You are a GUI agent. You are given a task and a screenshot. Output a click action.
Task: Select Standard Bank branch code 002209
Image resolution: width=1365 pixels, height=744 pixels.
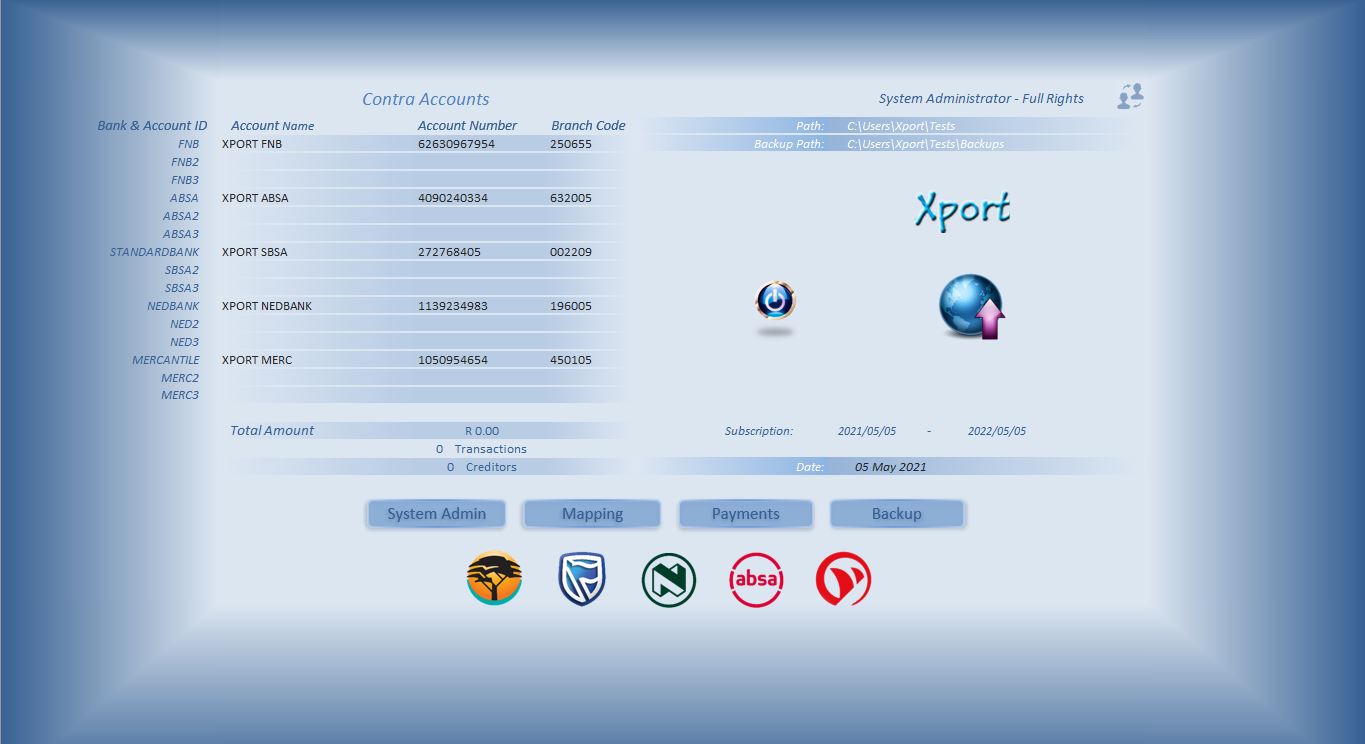coord(571,252)
